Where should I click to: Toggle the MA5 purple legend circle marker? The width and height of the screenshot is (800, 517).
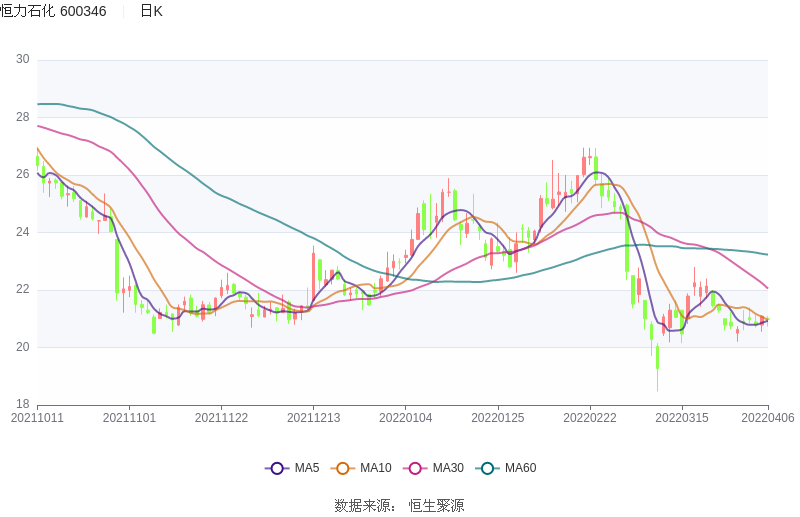[x=277, y=468]
